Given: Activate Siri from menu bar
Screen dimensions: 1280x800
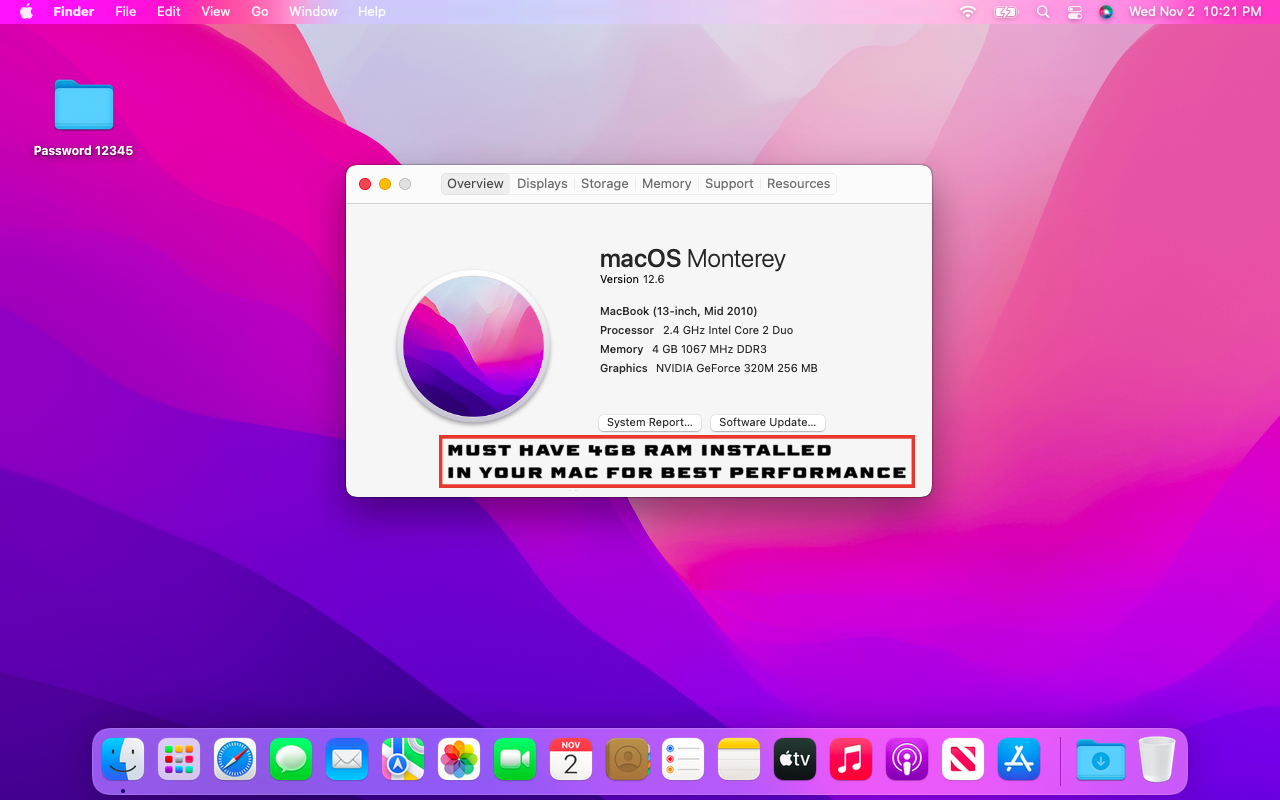Looking at the screenshot, I should (x=1106, y=12).
